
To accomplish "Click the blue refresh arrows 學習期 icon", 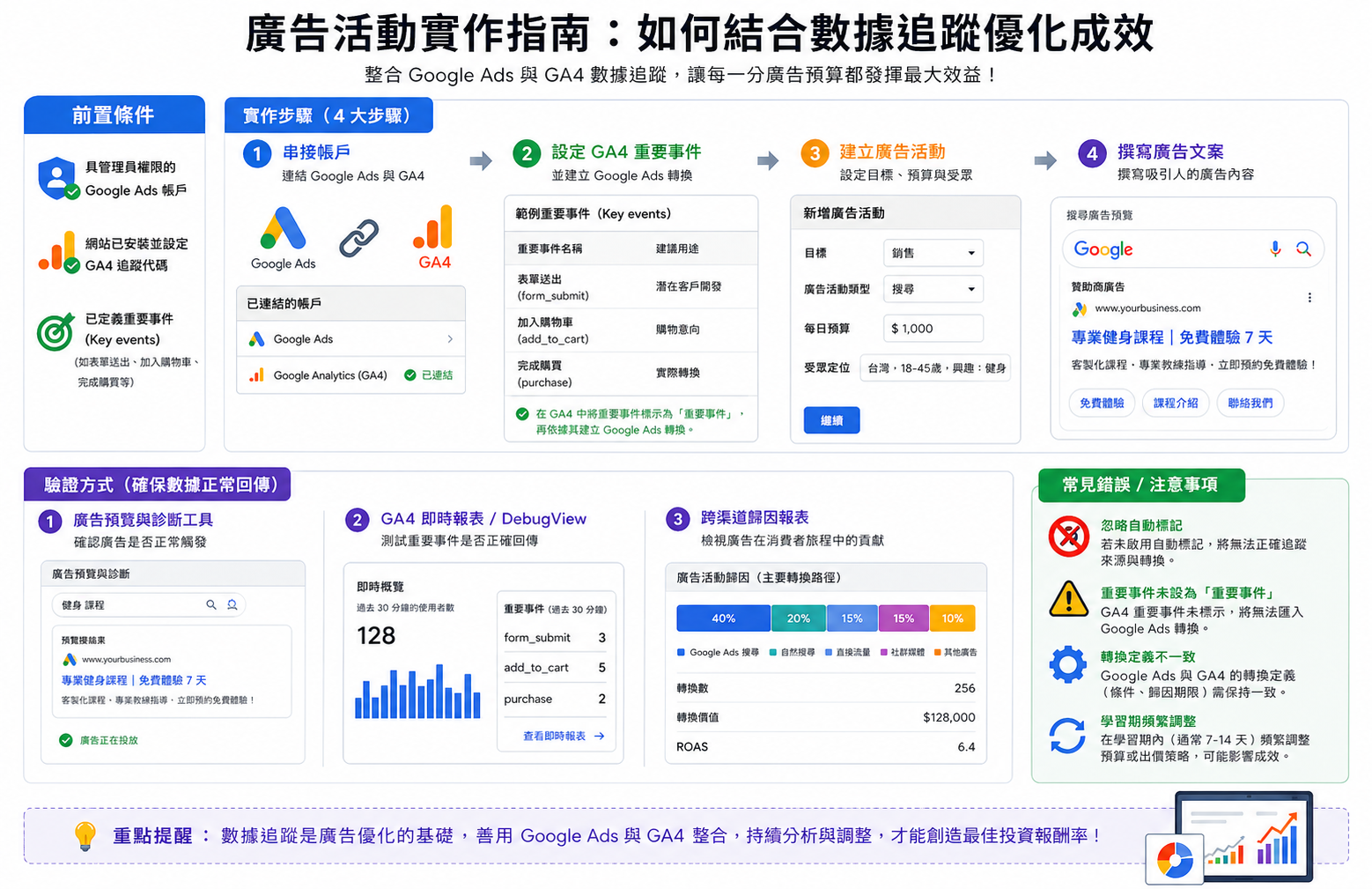I will click(x=1067, y=735).
